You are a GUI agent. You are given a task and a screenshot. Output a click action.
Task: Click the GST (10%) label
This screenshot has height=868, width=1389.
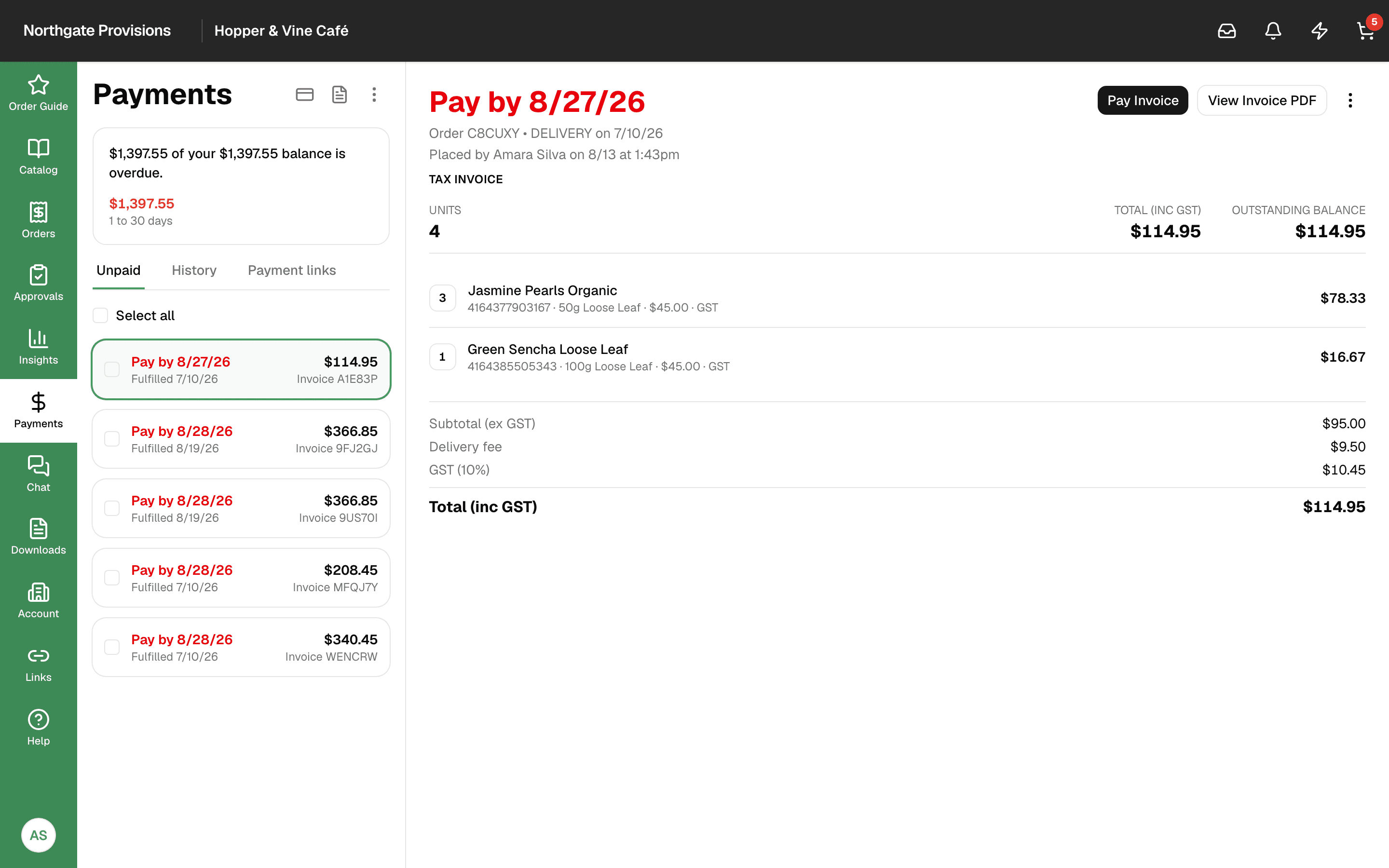(x=459, y=470)
